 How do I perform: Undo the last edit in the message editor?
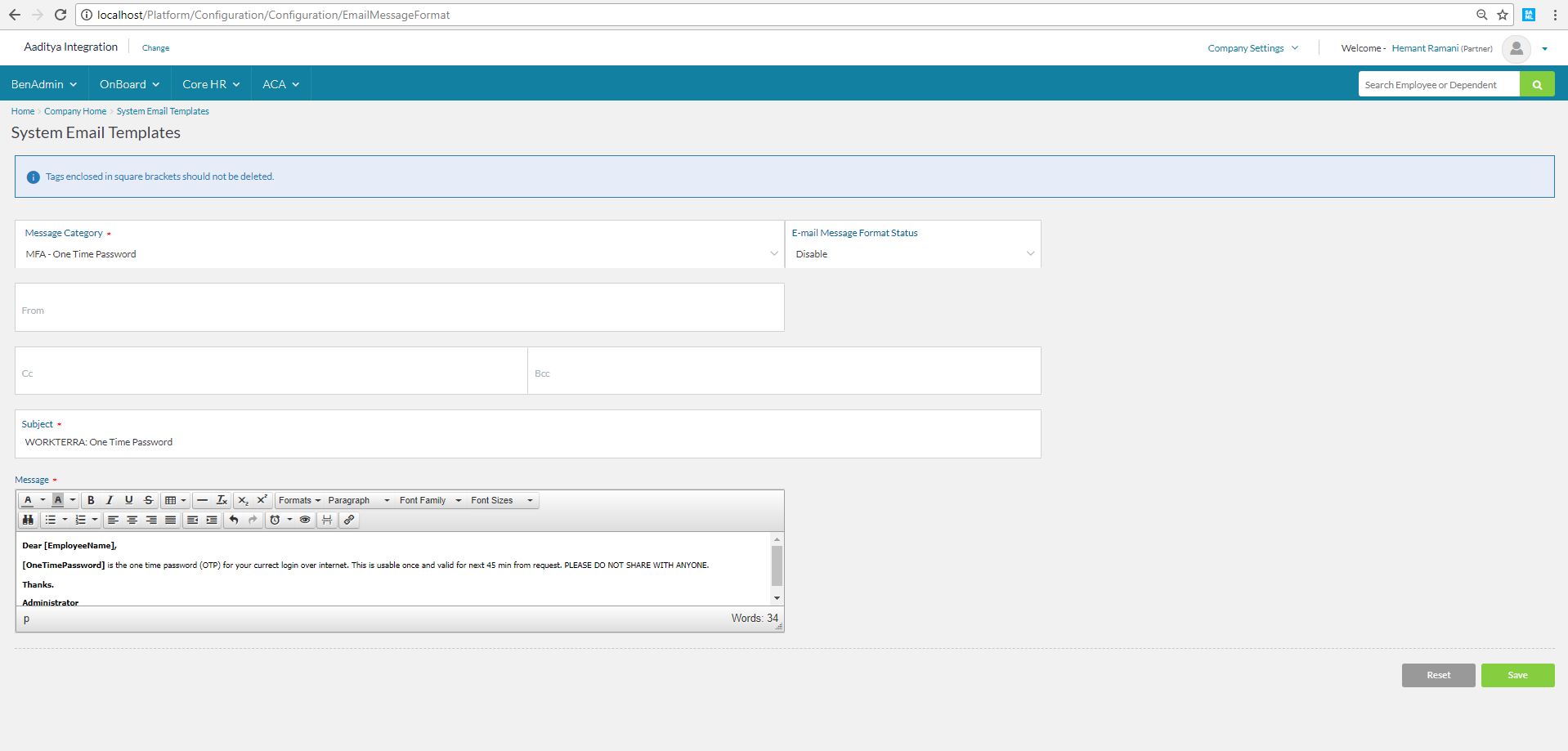(232, 520)
